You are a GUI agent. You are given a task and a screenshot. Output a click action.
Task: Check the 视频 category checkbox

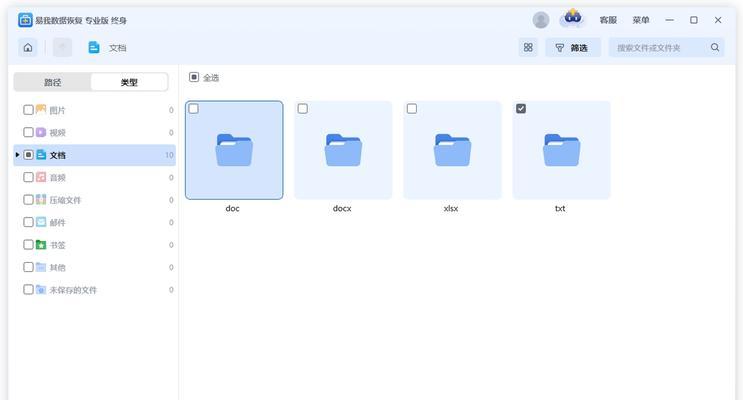pos(28,132)
